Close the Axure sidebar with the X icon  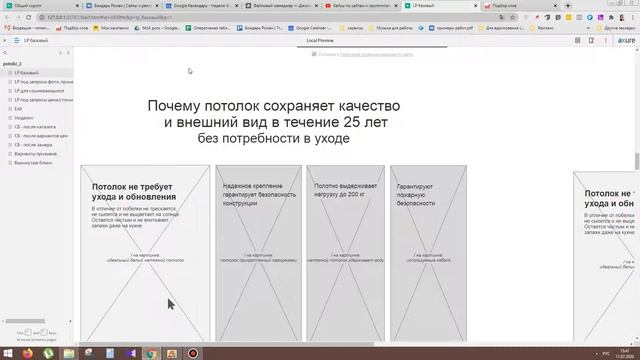tap(4, 40)
